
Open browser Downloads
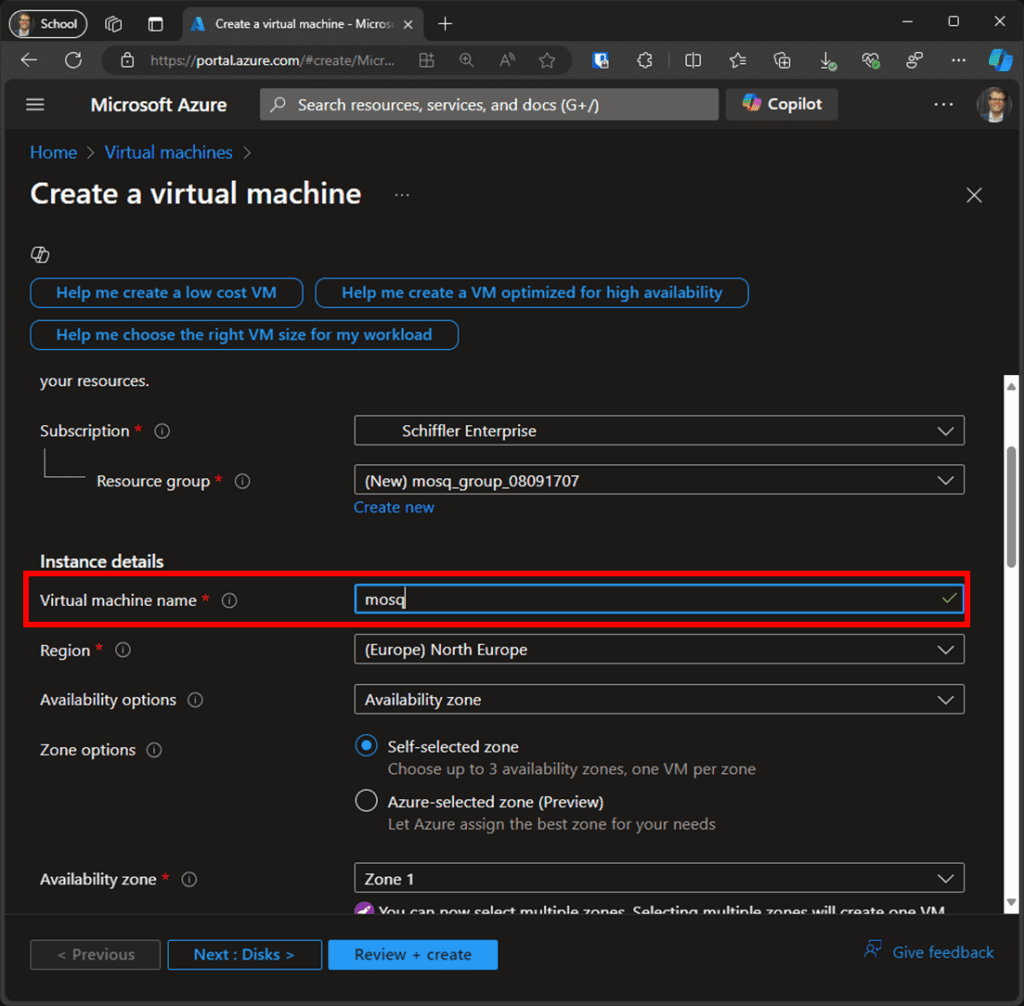827,60
